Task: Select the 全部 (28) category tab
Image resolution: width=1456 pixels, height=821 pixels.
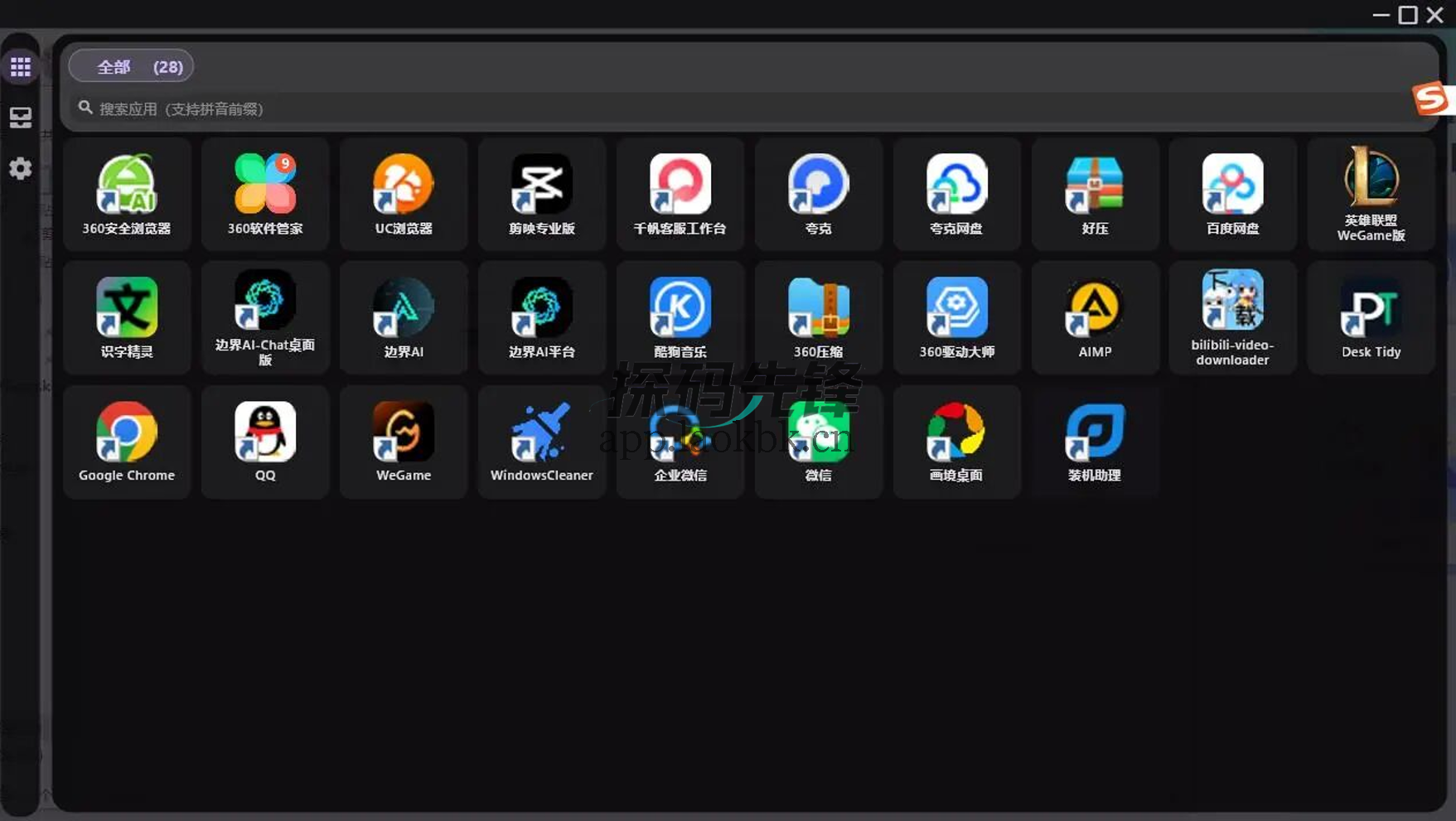Action: tap(131, 67)
